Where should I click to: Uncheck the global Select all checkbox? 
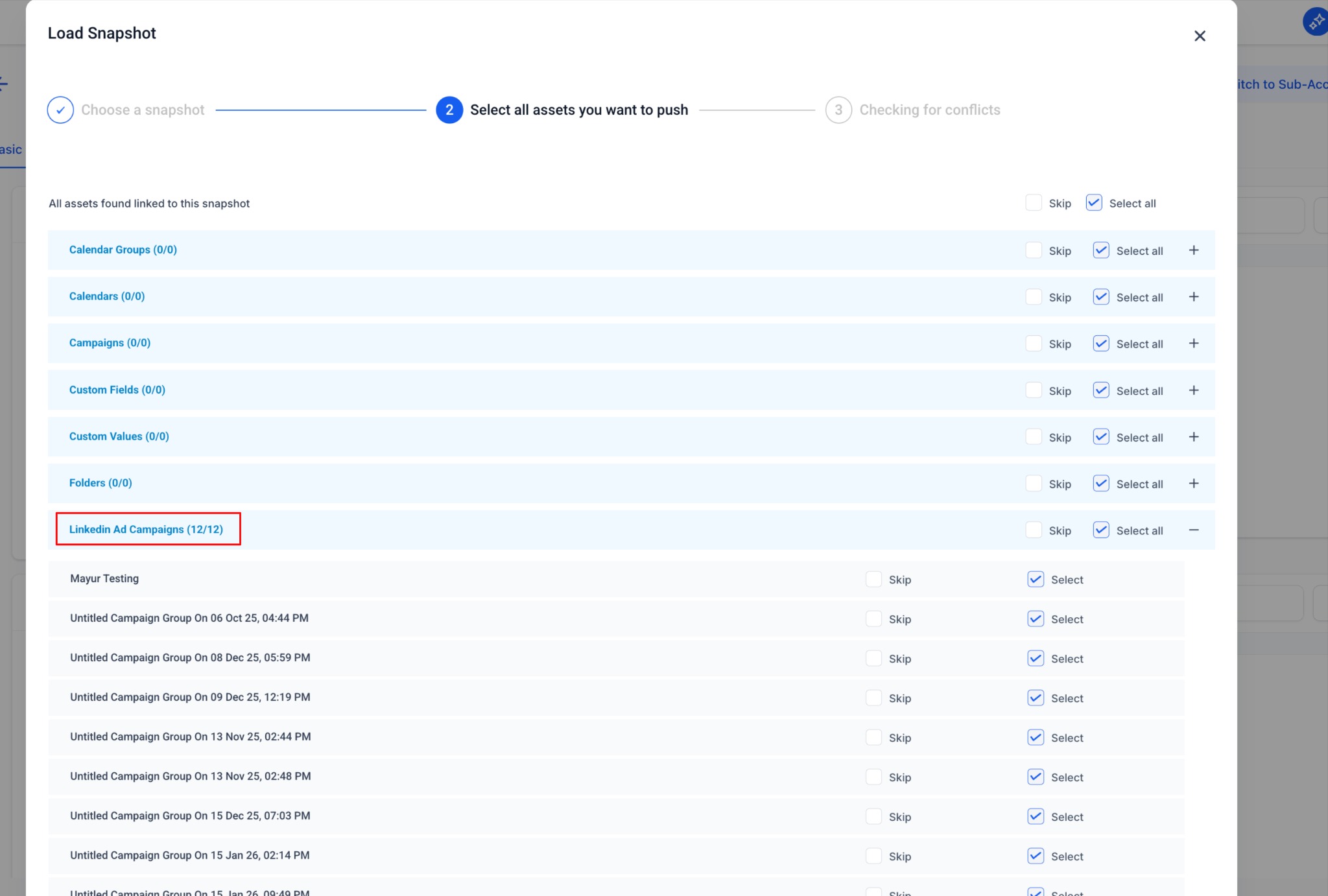(x=1094, y=203)
